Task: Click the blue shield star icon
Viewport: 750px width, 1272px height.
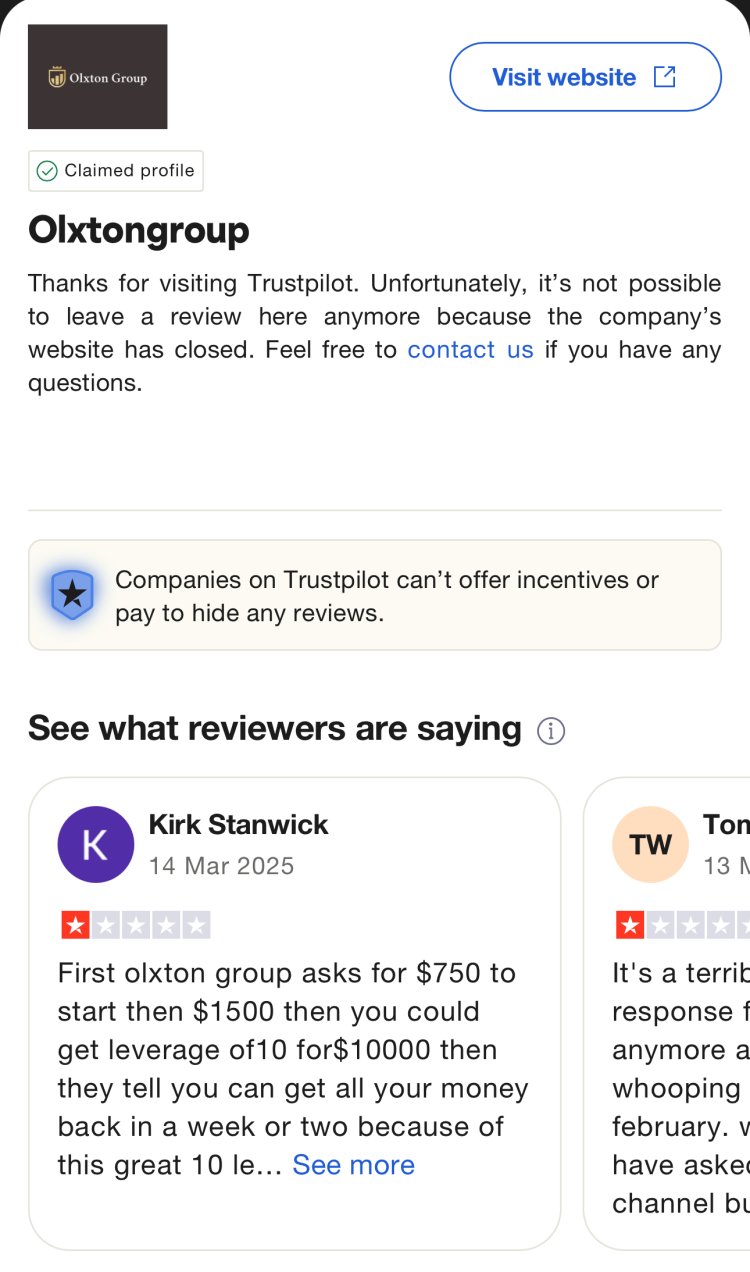Action: click(x=72, y=595)
